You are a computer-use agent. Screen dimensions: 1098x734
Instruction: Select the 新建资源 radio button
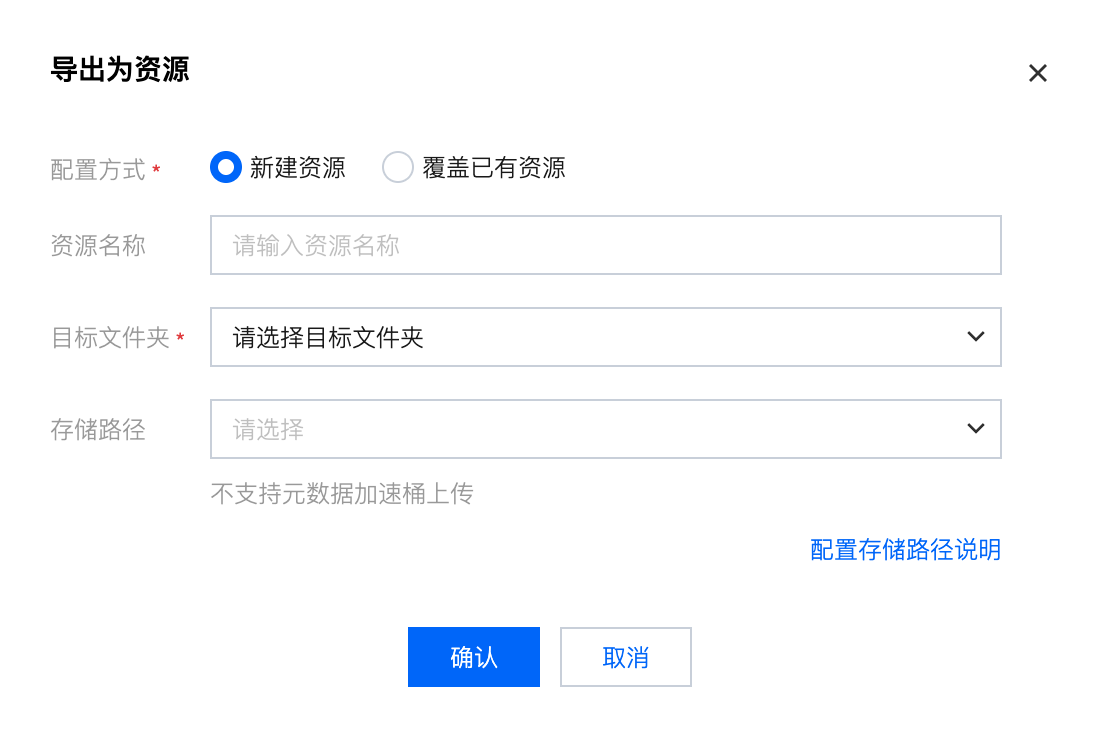coord(226,168)
